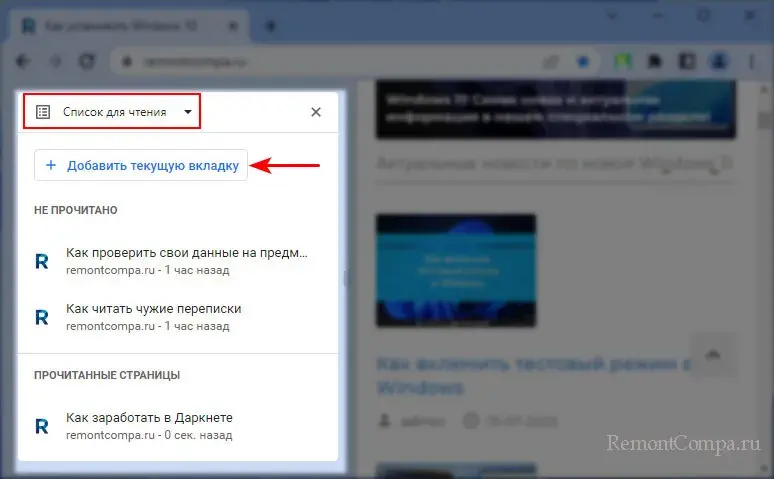Click favicon of 'Как заработать в Даркнете'

[x=42, y=426]
